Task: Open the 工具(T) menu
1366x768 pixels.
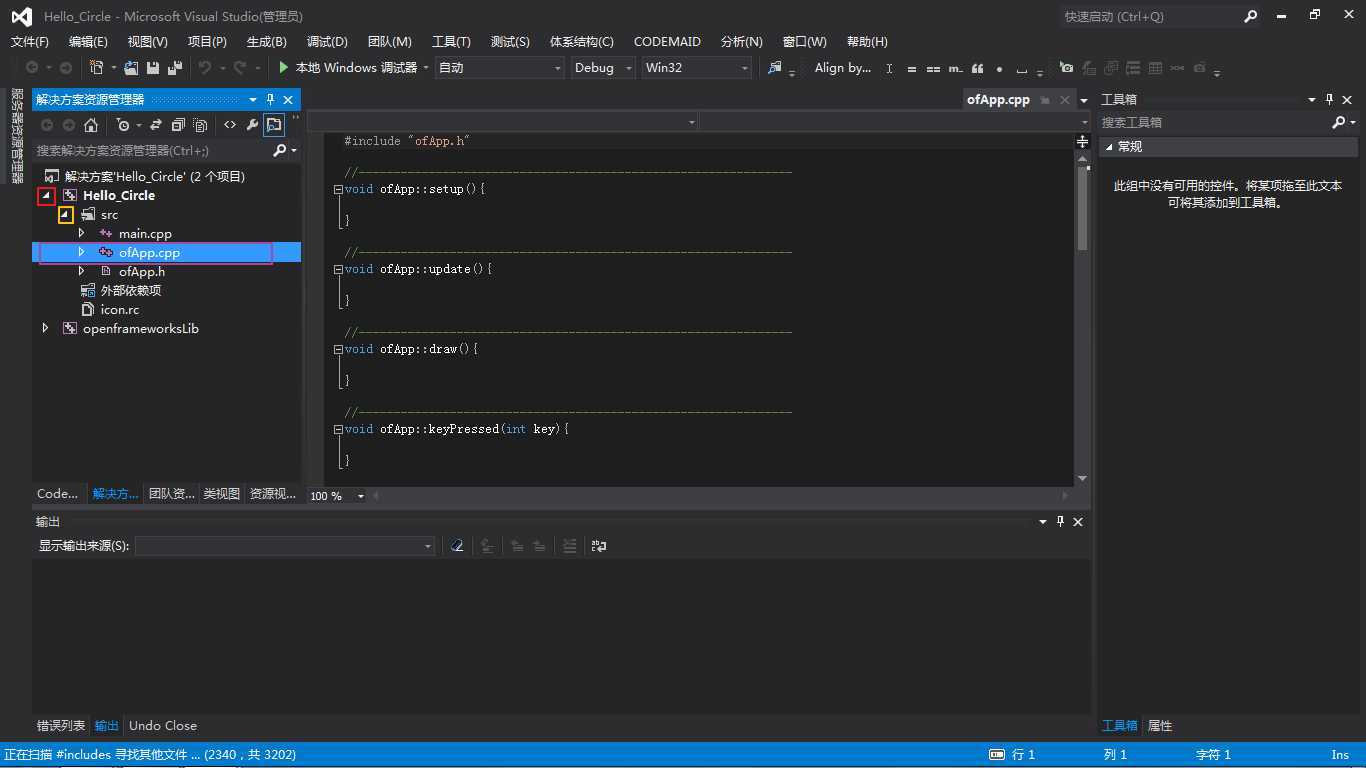Action: [x=451, y=41]
